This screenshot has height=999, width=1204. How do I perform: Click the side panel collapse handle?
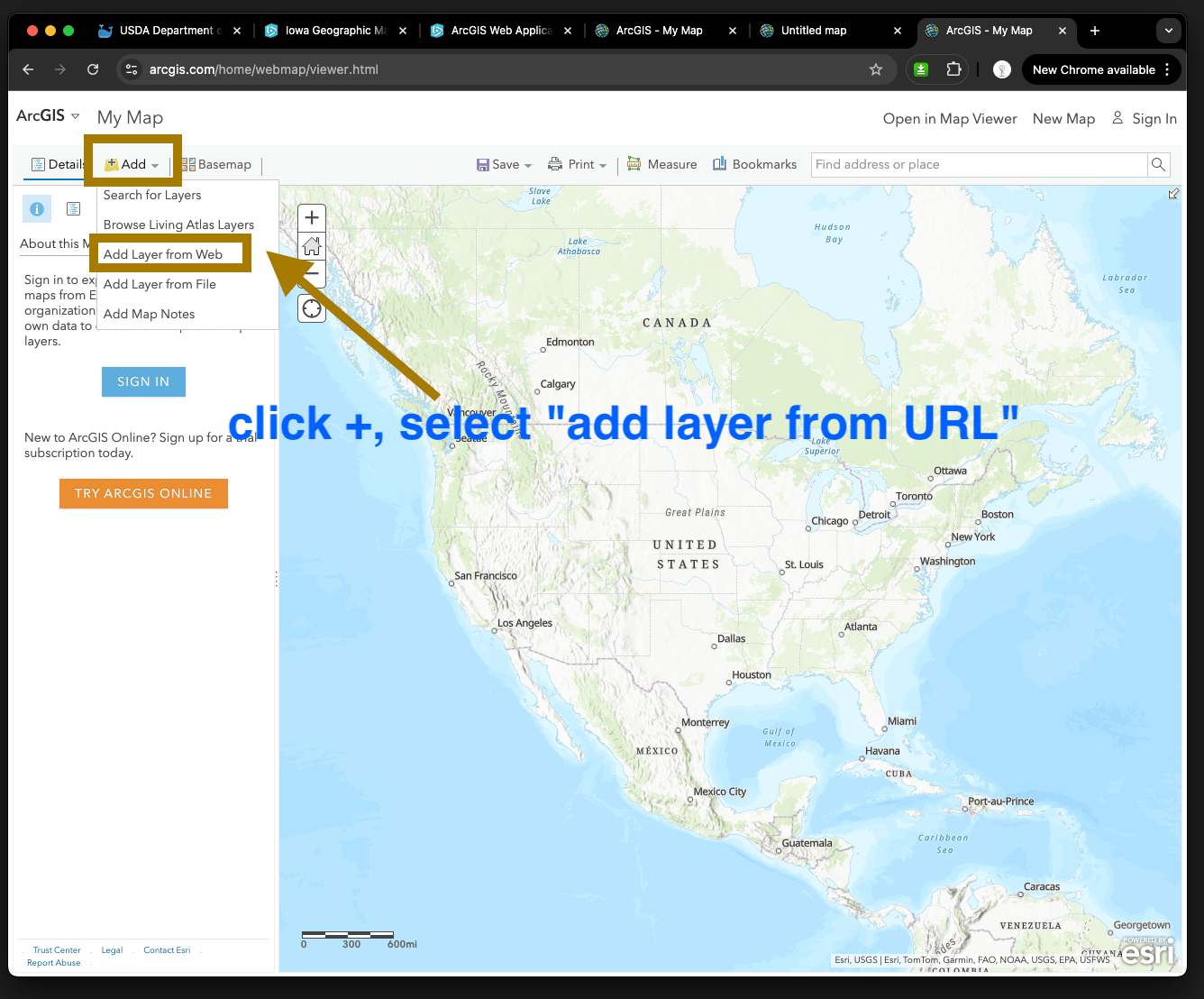pyautogui.click(x=276, y=579)
